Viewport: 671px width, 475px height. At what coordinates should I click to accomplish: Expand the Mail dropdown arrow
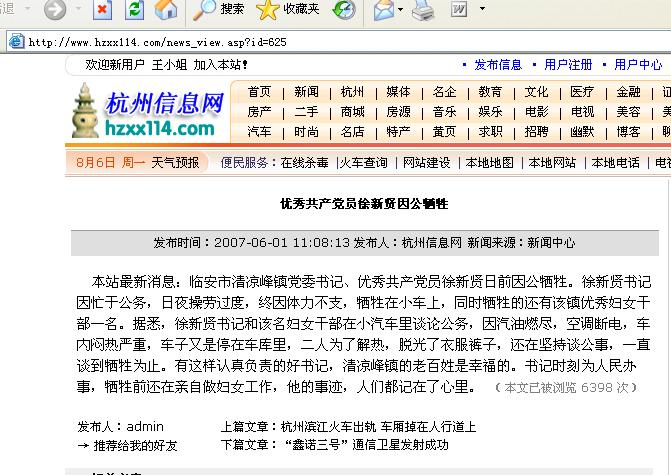click(x=400, y=9)
